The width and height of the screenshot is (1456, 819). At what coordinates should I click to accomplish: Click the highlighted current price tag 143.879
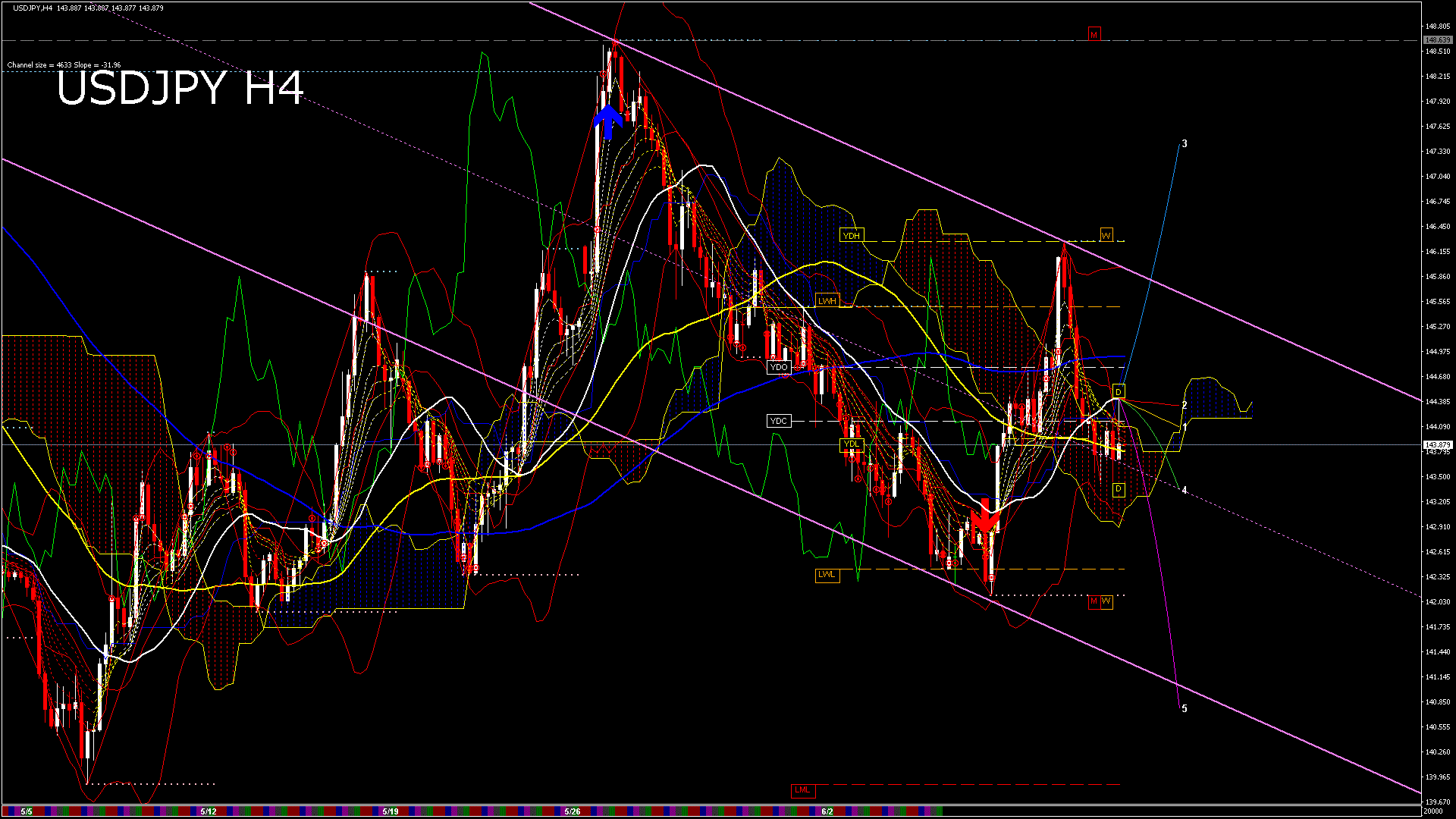(x=1437, y=445)
